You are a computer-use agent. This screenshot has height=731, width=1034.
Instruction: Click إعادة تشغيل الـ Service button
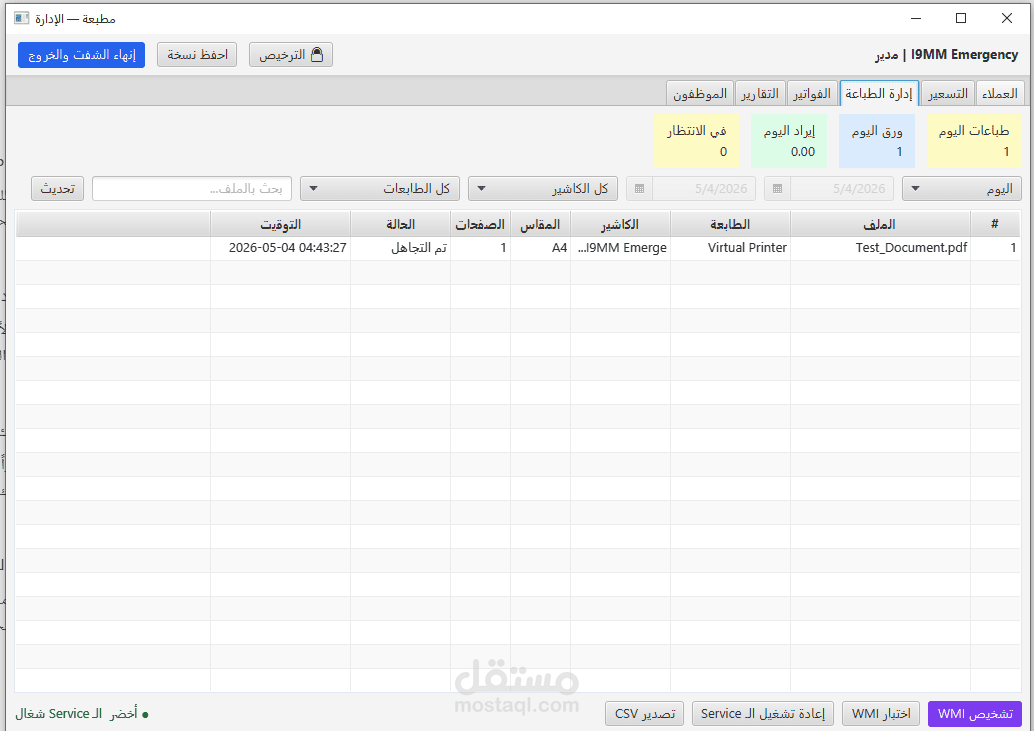click(763, 714)
